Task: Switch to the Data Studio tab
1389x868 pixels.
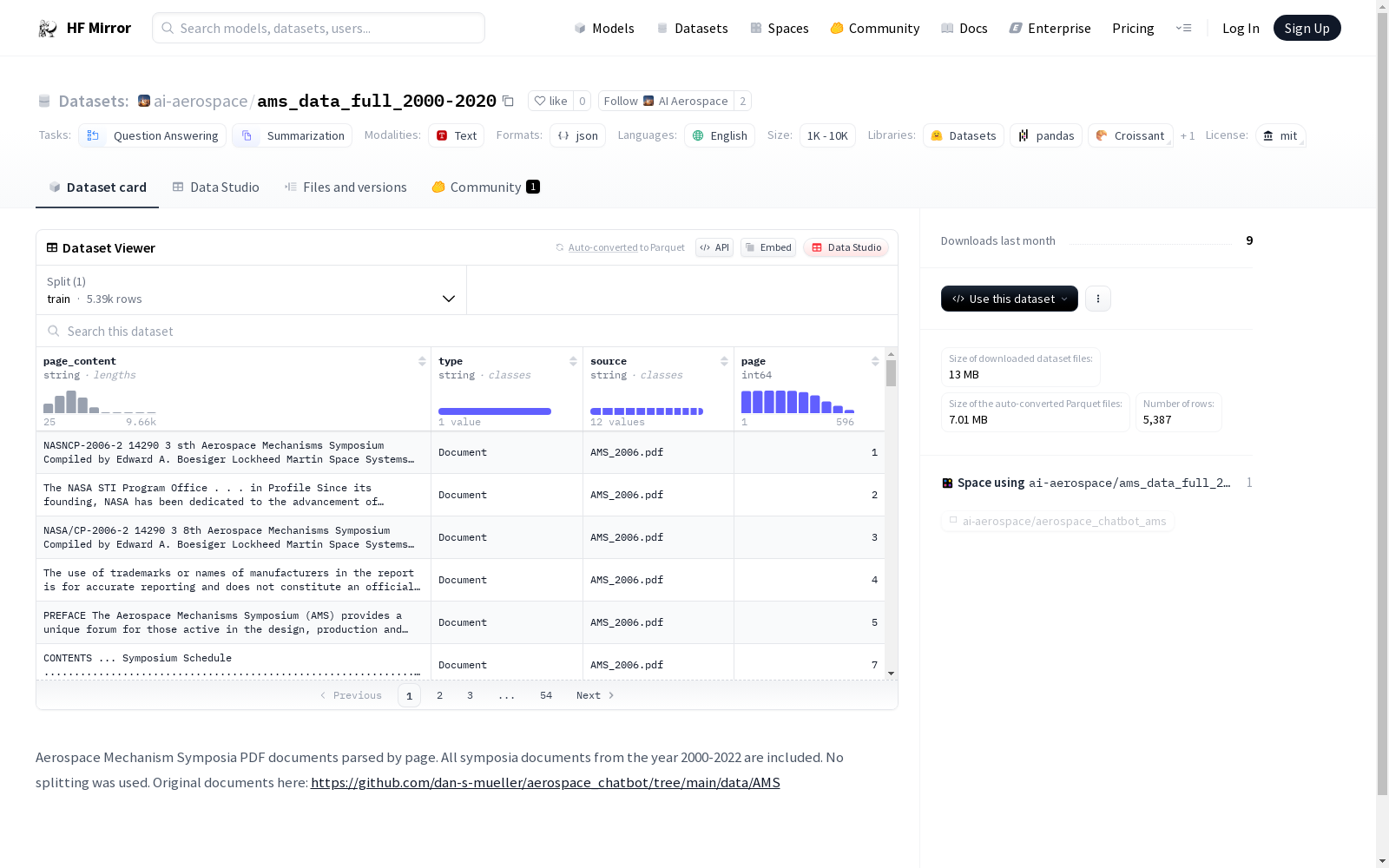Action: (x=216, y=187)
